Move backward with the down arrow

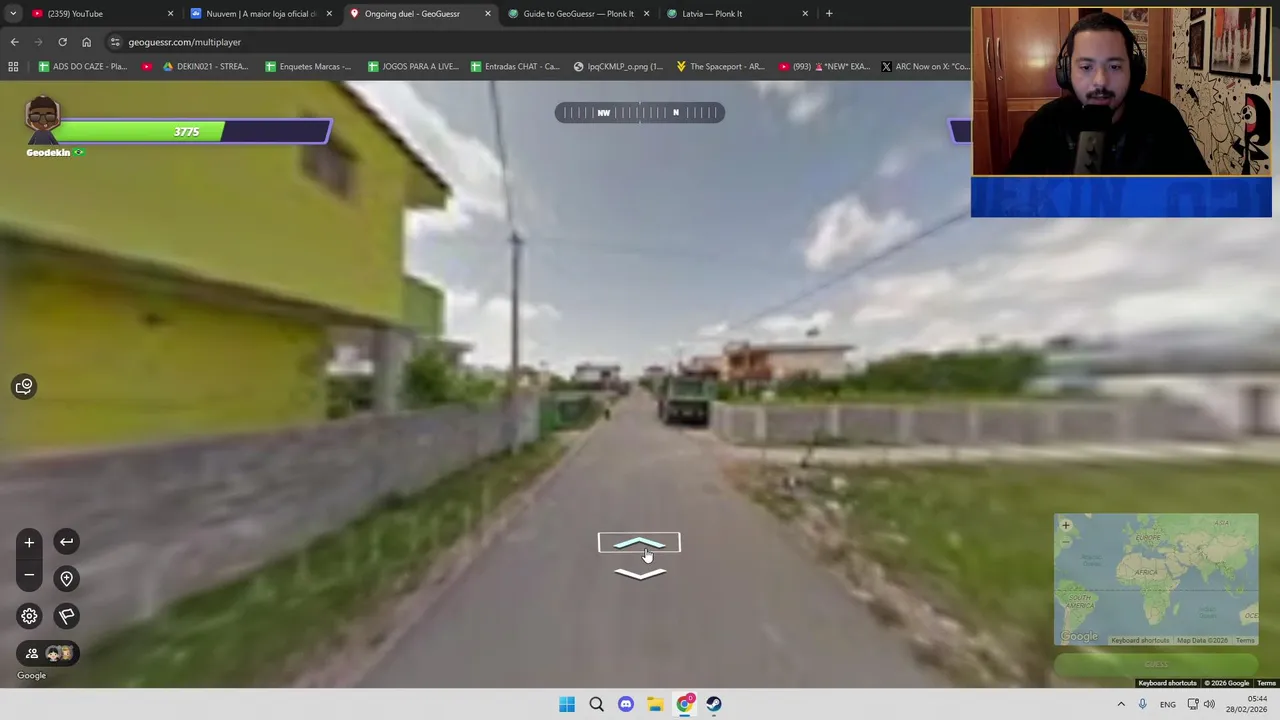click(x=640, y=573)
